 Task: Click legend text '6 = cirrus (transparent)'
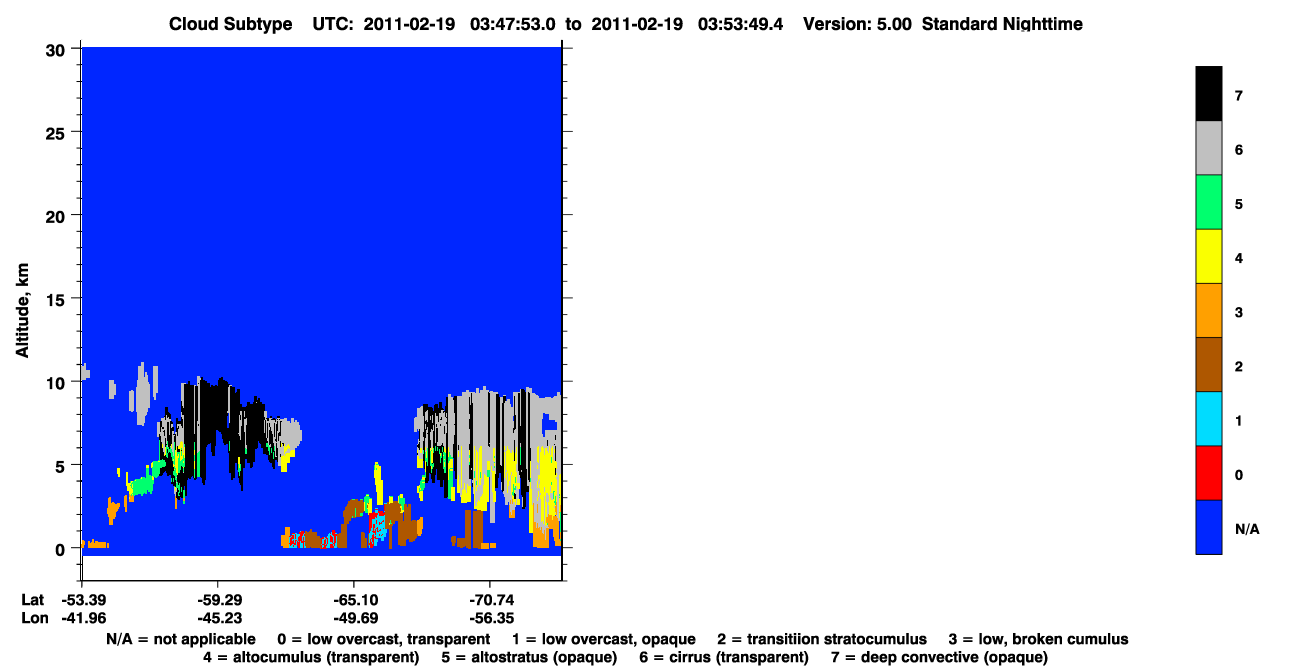724,657
